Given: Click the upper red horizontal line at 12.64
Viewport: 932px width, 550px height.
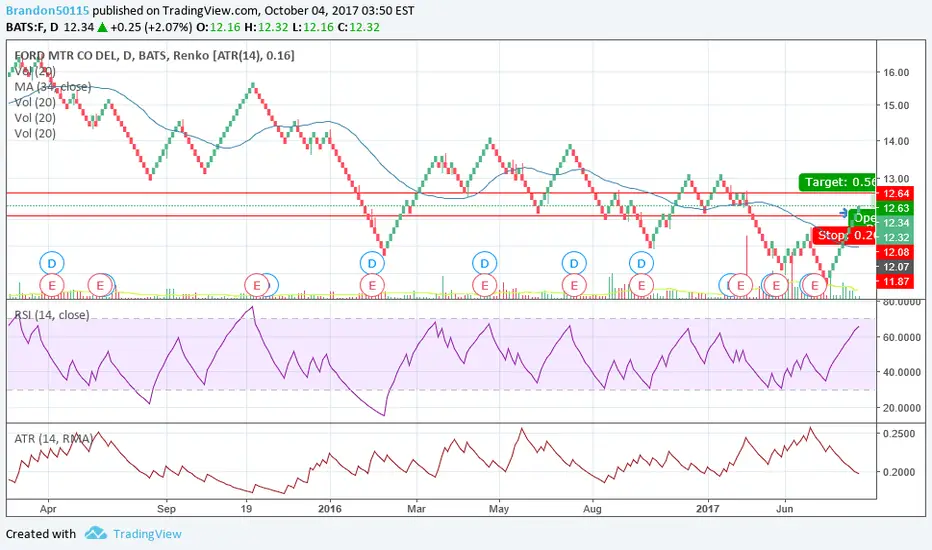Looking at the screenshot, I should (440, 193).
